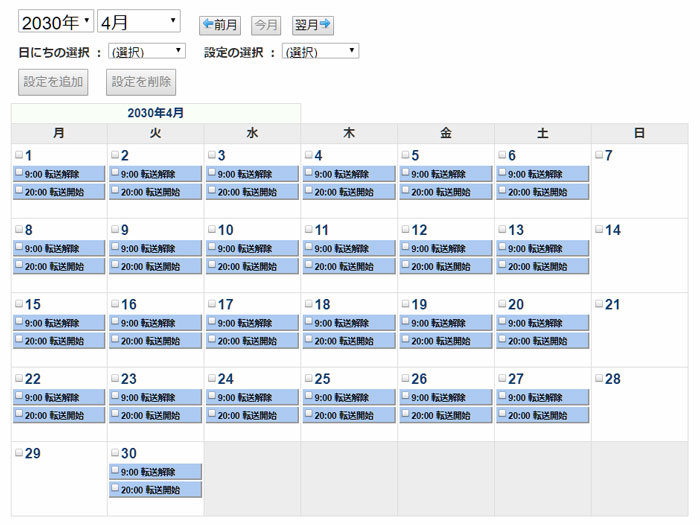Click the 2030年4月 calendar header

click(155, 113)
